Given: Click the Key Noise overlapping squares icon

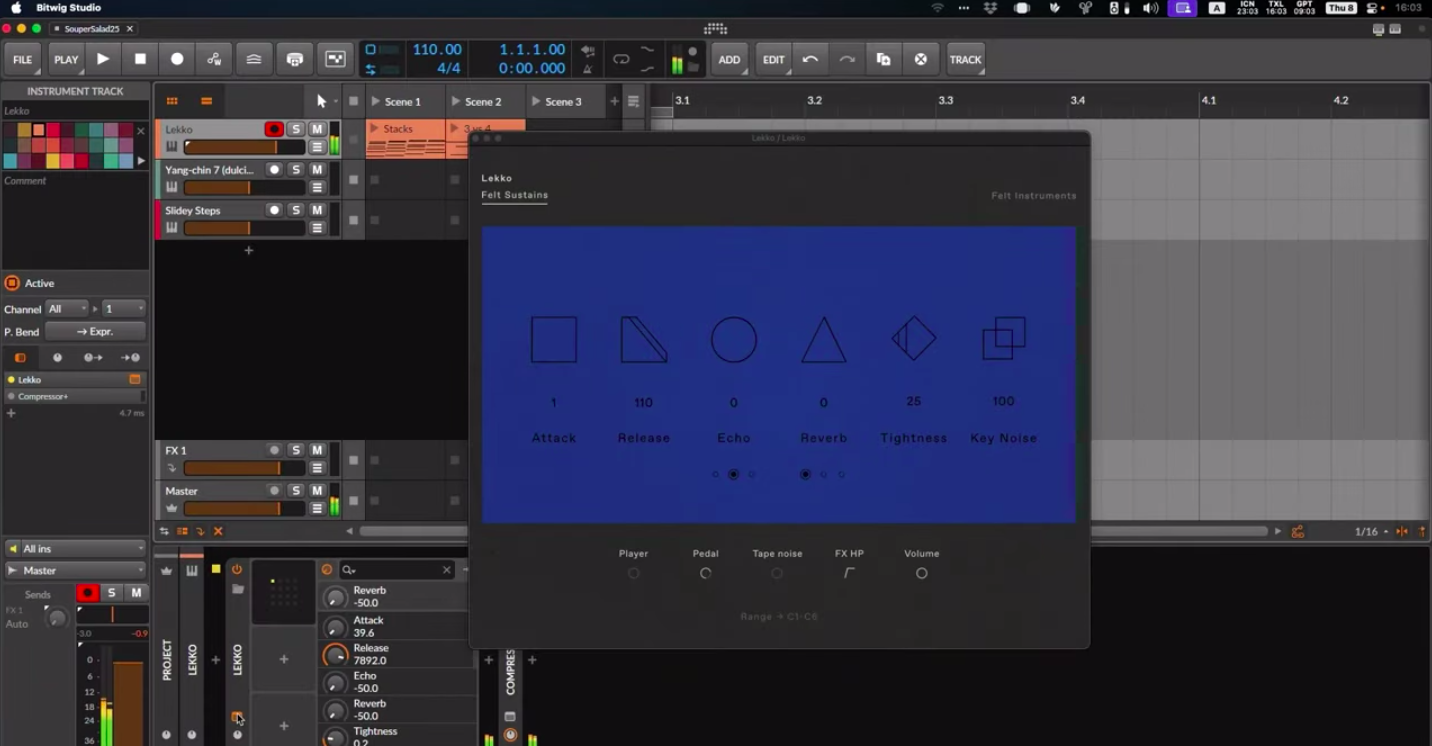Looking at the screenshot, I should click(1003, 339).
